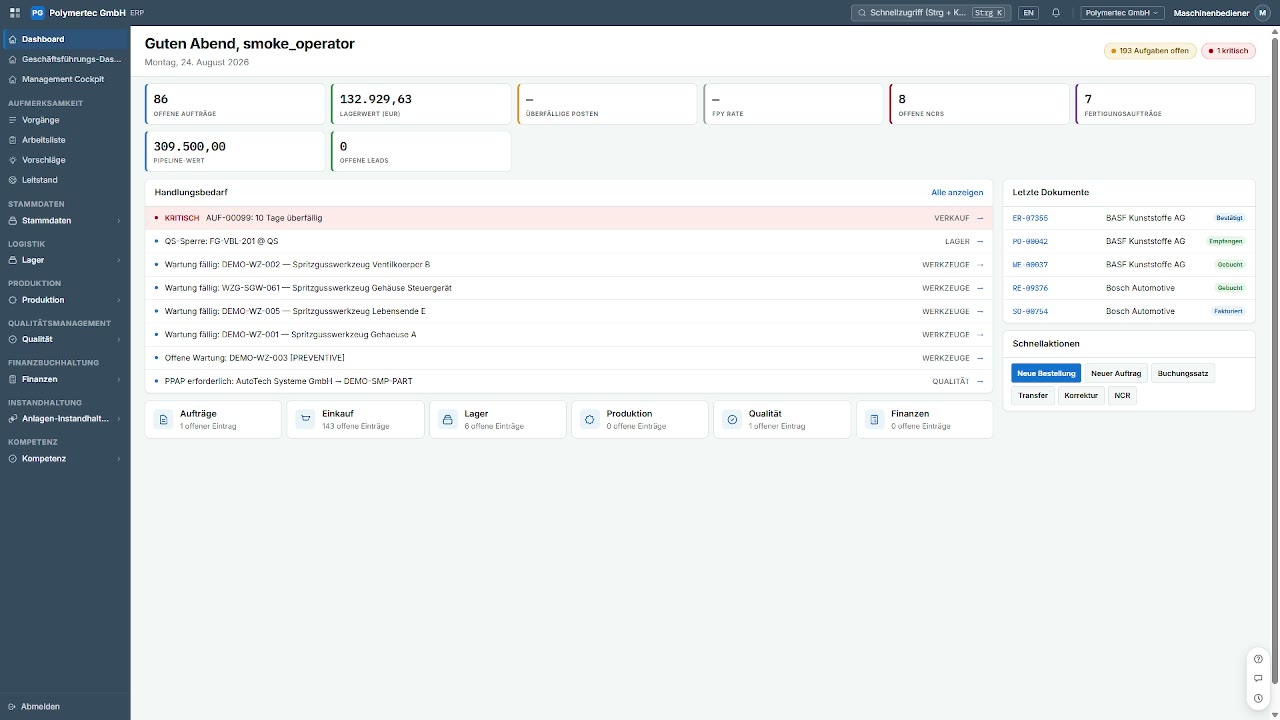Go to Vorgänge in the sidebar
This screenshot has width=1280, height=720.
coord(65,120)
